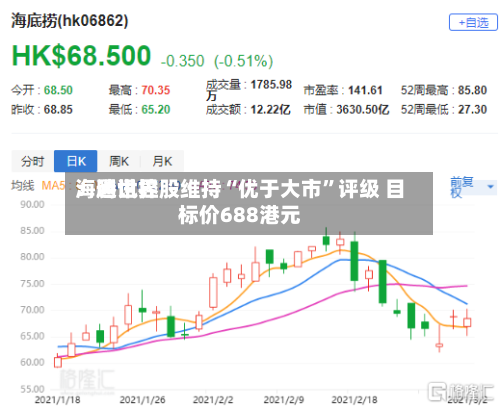The width and height of the screenshot is (500, 408).
Task: Click the 60.00 price axis label
Action: click(x=32, y=362)
